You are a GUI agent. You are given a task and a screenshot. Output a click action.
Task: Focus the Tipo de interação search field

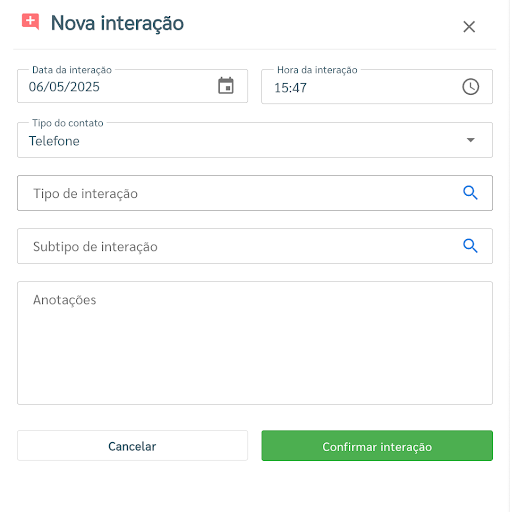[255, 193]
